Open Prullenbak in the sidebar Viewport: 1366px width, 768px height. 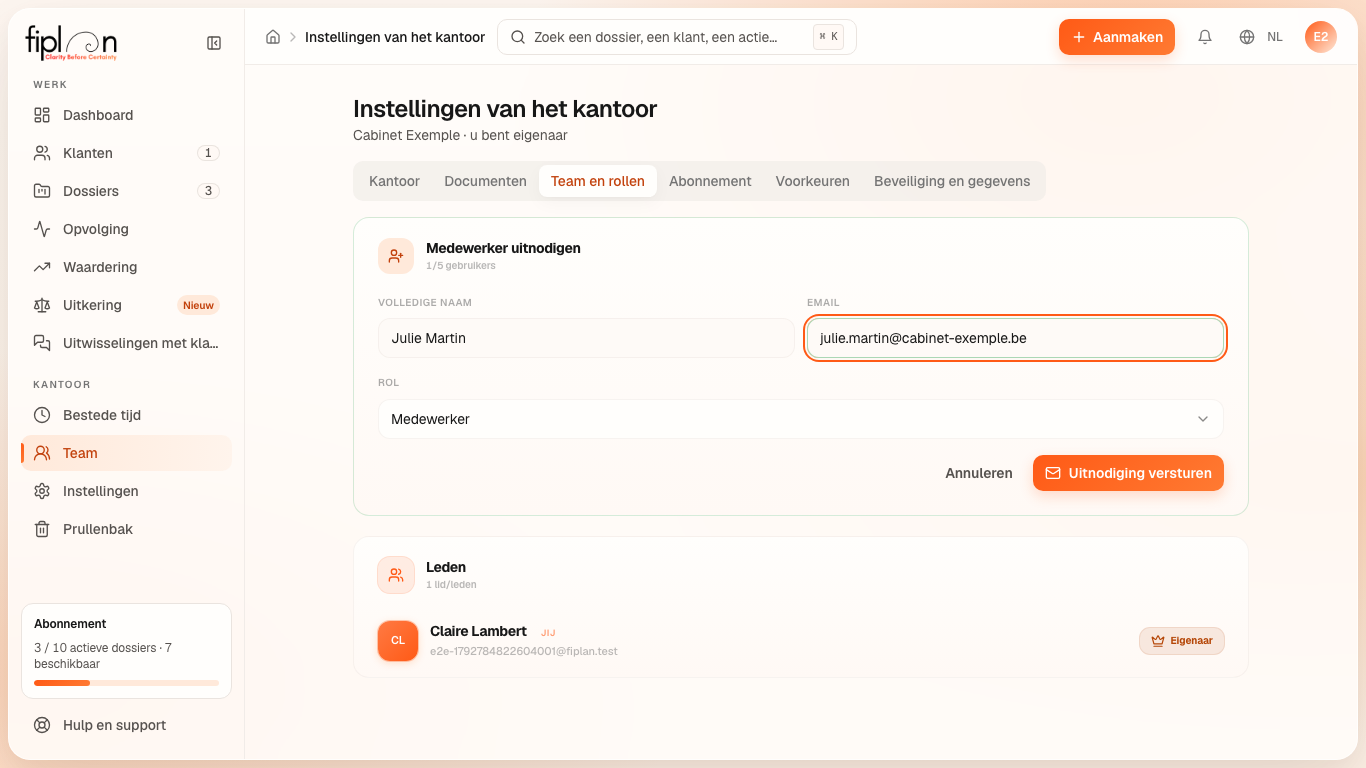[x=126, y=529]
